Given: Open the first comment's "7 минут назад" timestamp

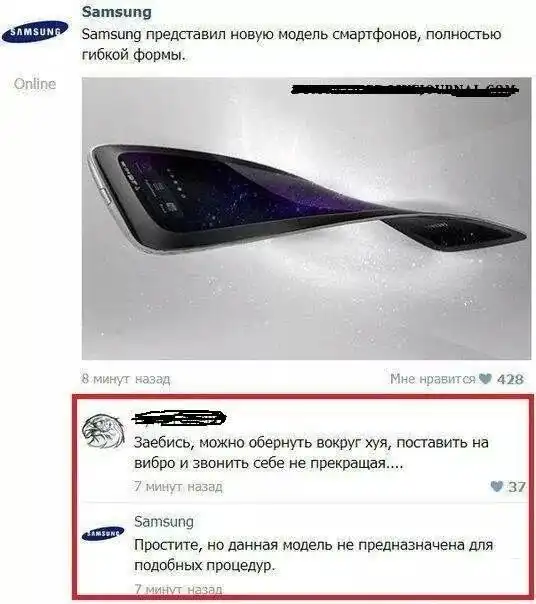Looking at the screenshot, I should click(x=178, y=487).
